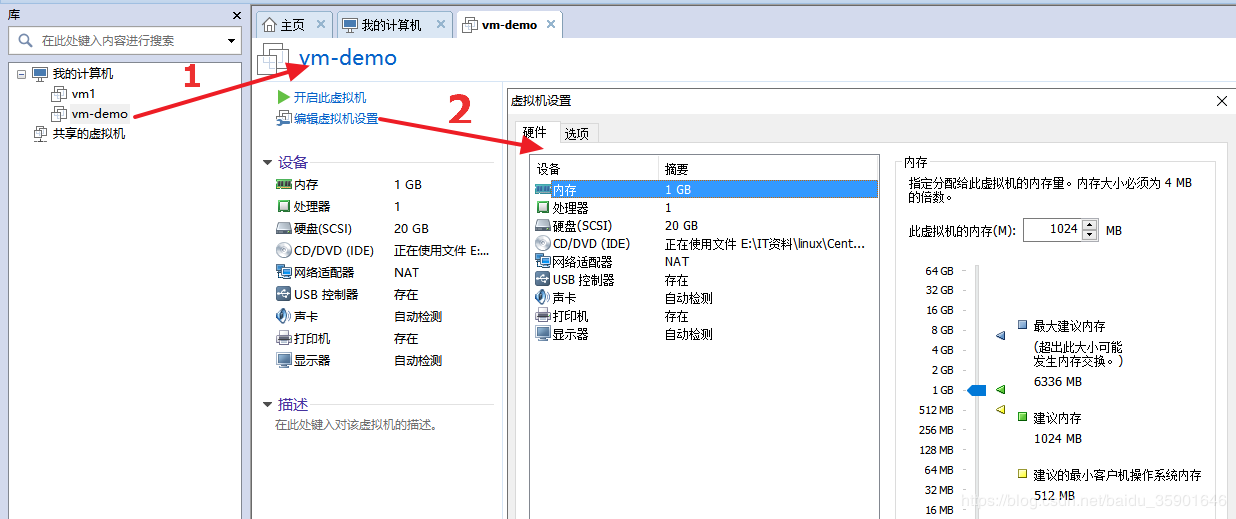Select vm1 in the library tree
The width and height of the screenshot is (1236, 519).
[x=83, y=94]
